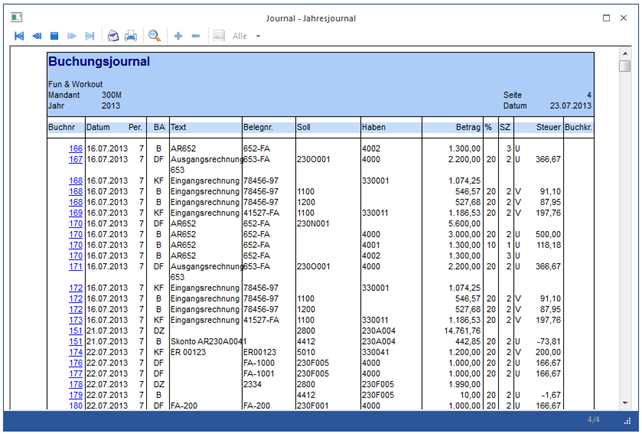
Task: Open booking entry 151 dated 21.07.2013
Action: pyautogui.click(x=75, y=330)
